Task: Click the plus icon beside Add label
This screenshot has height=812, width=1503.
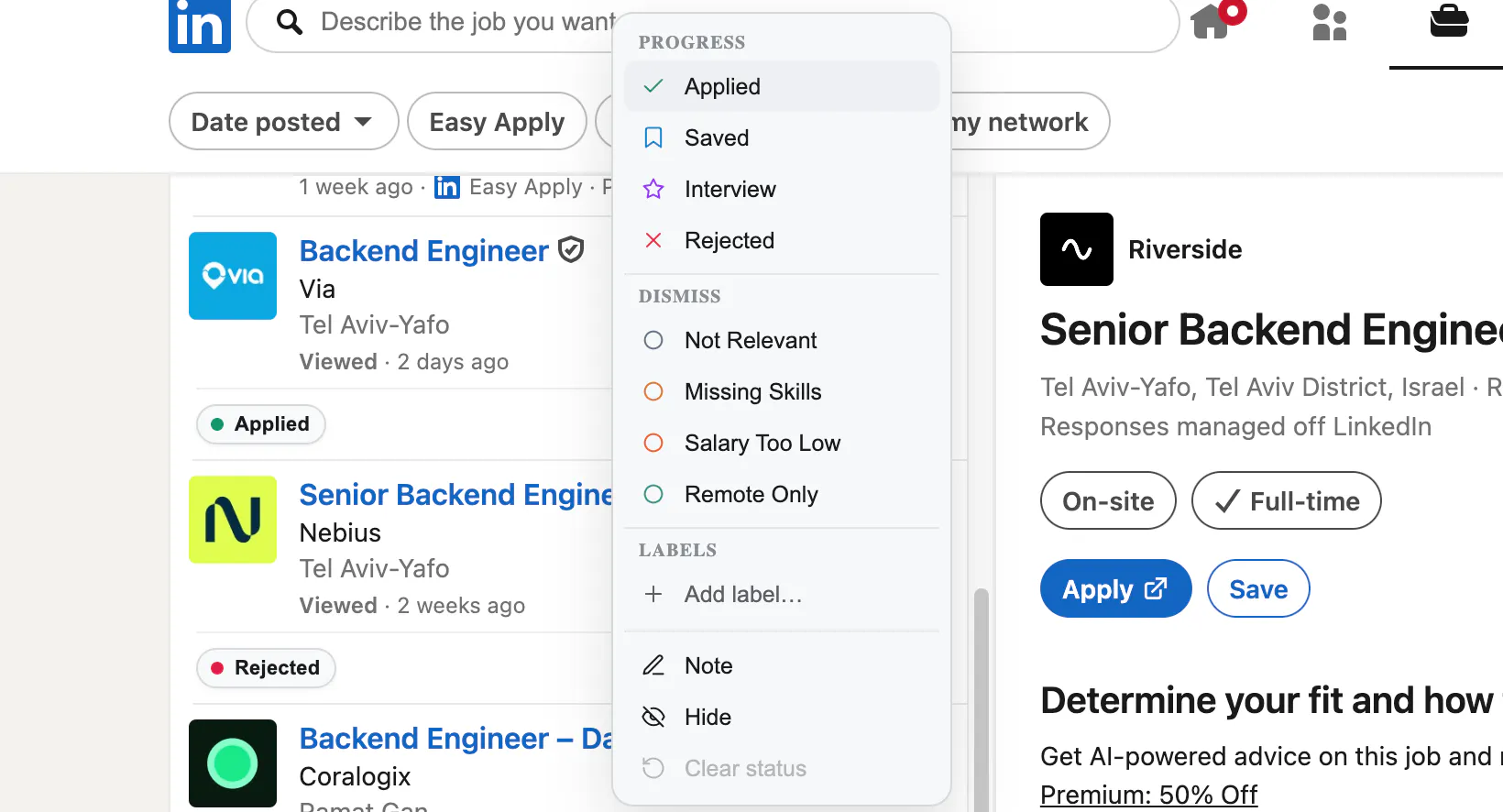Action: coord(653,594)
